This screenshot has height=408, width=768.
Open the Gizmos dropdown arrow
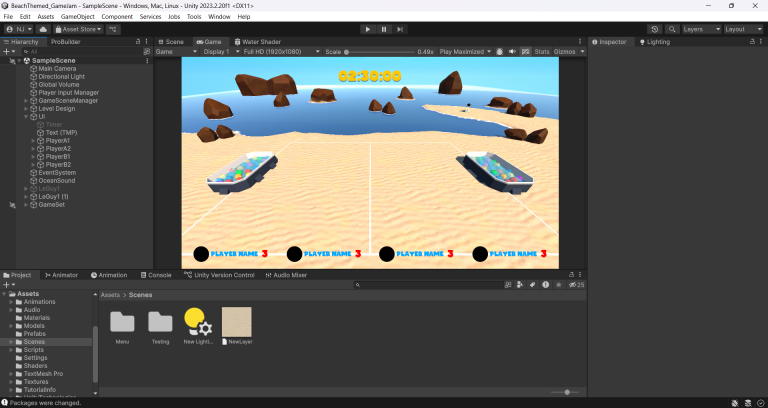point(582,51)
